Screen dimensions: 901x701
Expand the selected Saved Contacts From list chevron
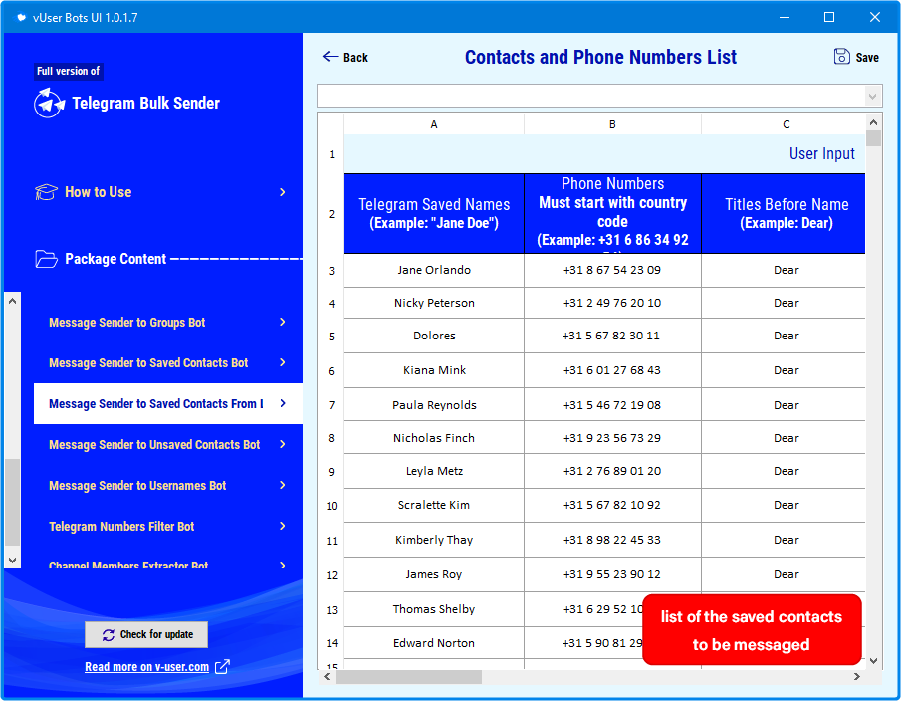283,403
